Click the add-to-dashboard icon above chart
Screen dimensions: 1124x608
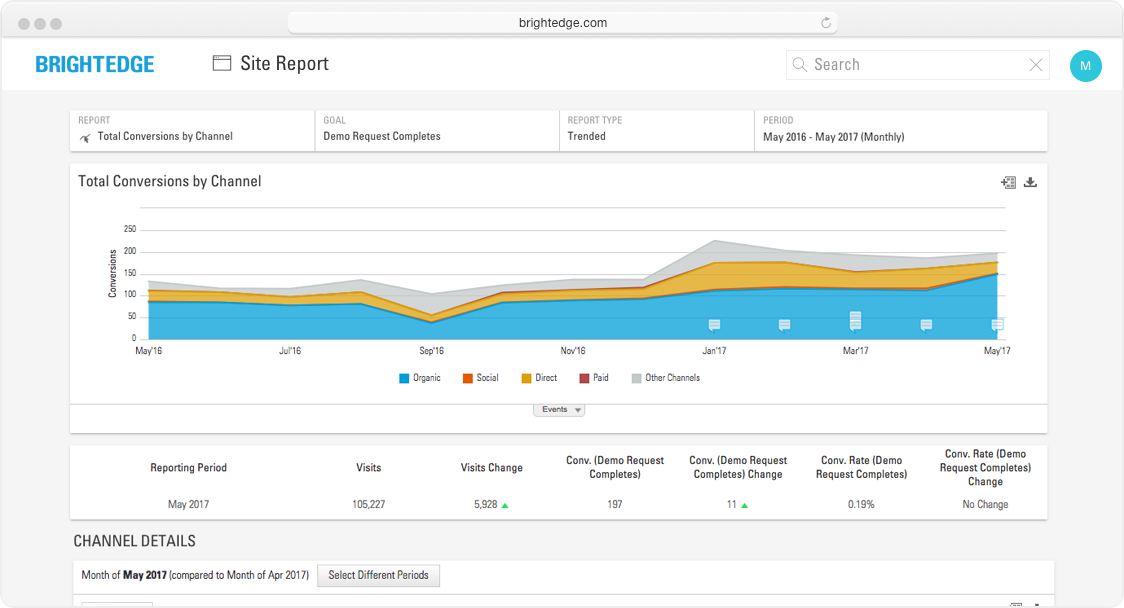tap(1008, 182)
